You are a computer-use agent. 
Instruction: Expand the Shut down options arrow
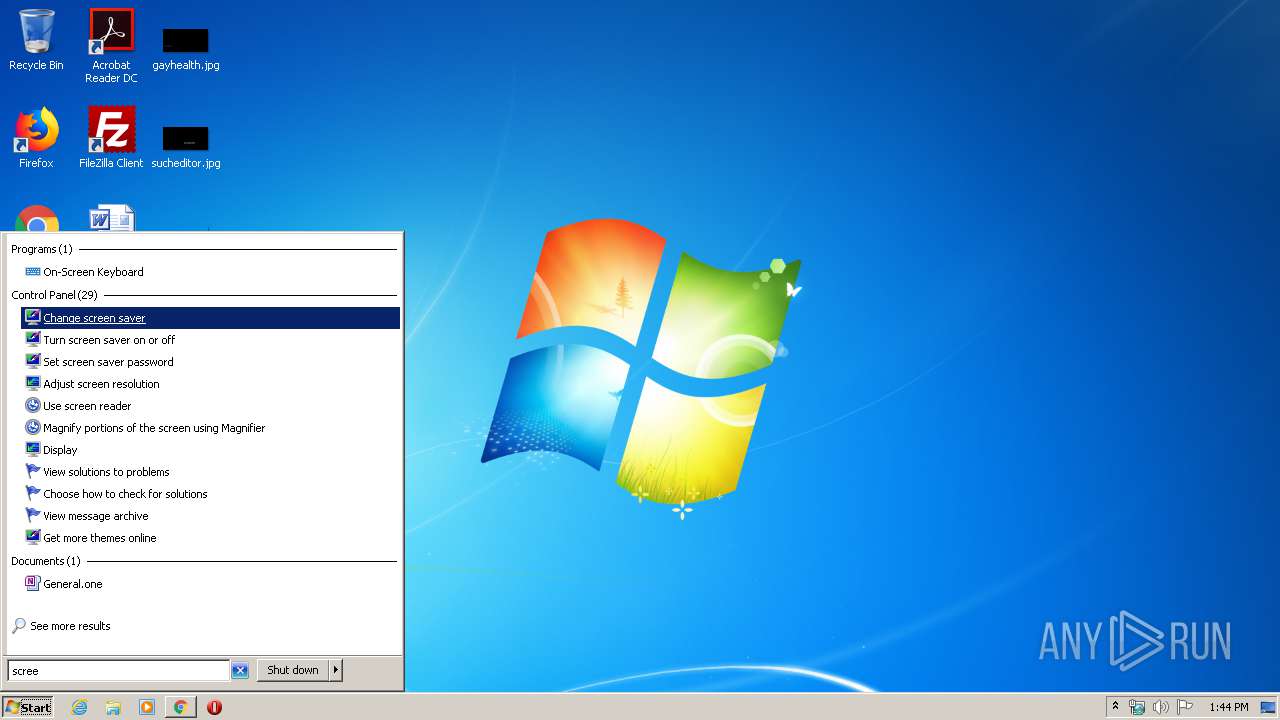336,670
